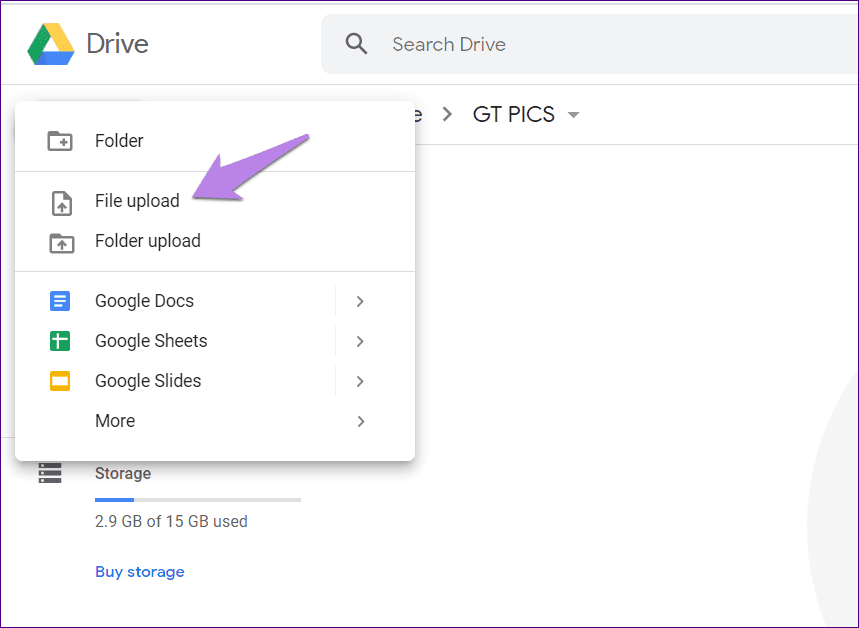Click the 2.9 GB of 15 GB used text
Image resolution: width=859 pixels, height=628 pixels.
pos(171,521)
